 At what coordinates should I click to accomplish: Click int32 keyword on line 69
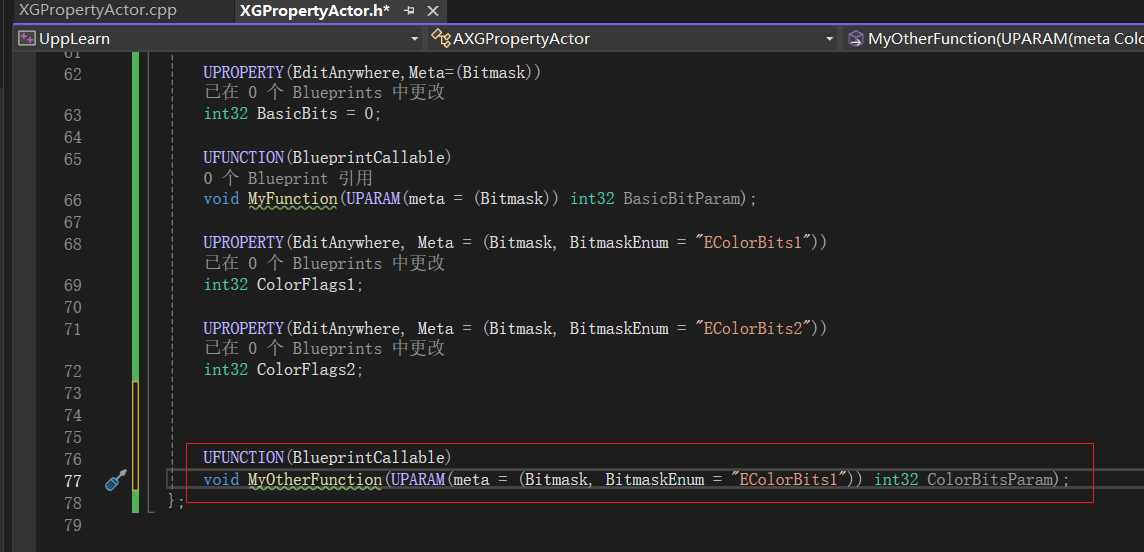click(x=226, y=285)
